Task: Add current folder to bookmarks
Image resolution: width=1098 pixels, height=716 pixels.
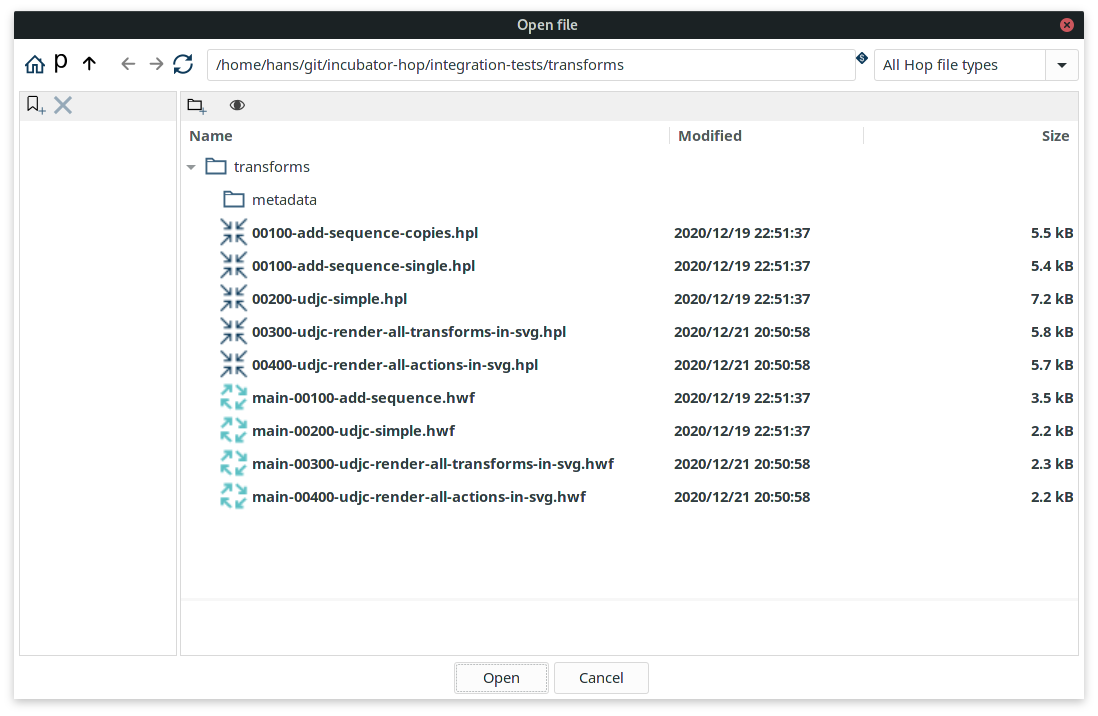Action: click(x=35, y=105)
